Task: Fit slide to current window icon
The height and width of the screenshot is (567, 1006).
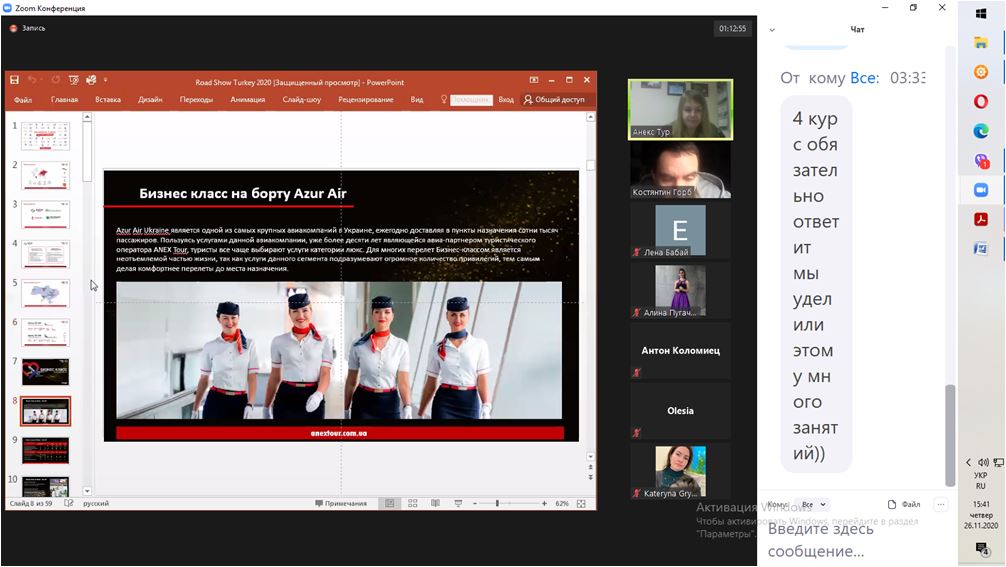Action: 581,504
